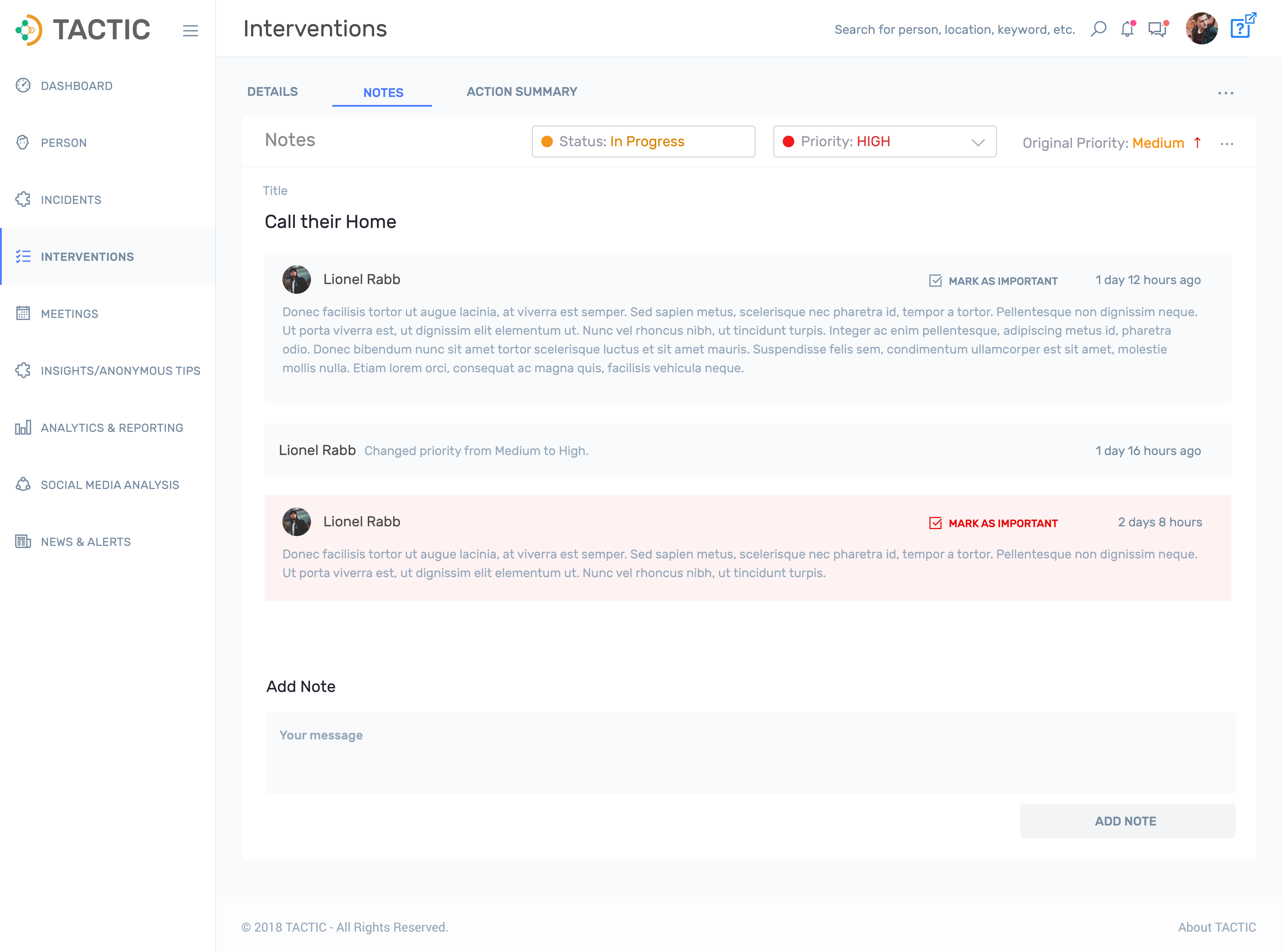Image resolution: width=1283 pixels, height=952 pixels.
Task: Click the red upward priority arrow
Action: tap(1197, 142)
